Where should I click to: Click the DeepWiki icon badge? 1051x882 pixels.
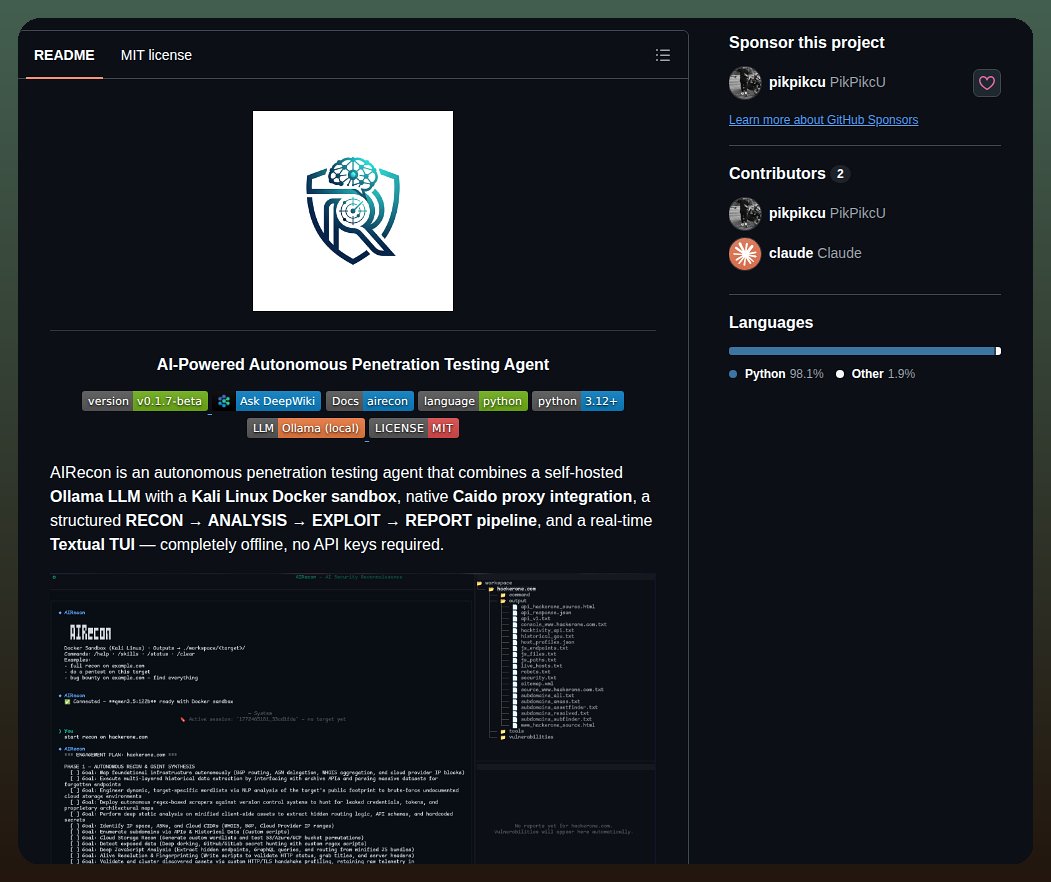click(x=224, y=401)
